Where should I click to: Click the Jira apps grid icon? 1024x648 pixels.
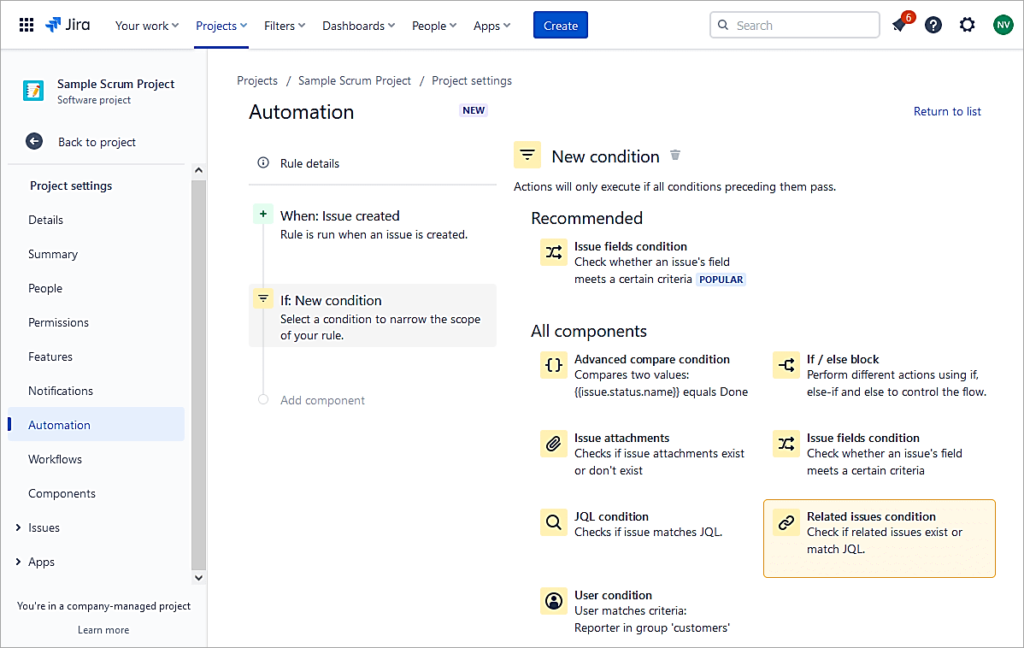[26, 25]
